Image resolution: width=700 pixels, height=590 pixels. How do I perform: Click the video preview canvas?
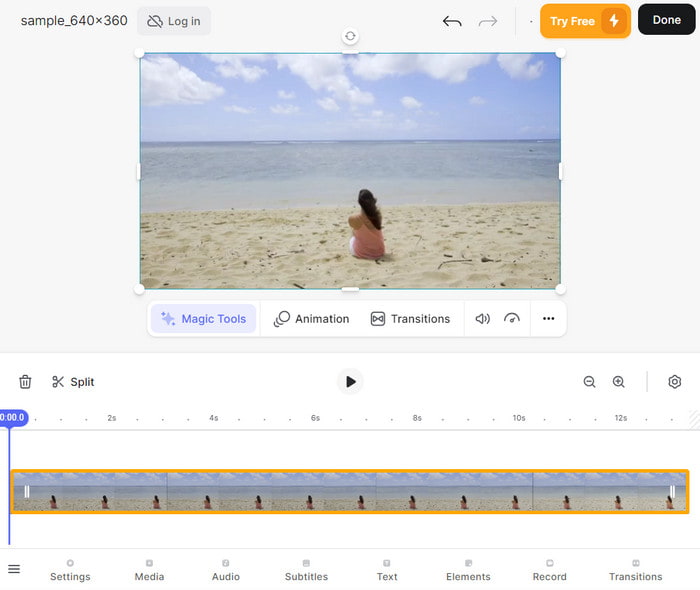click(350, 171)
